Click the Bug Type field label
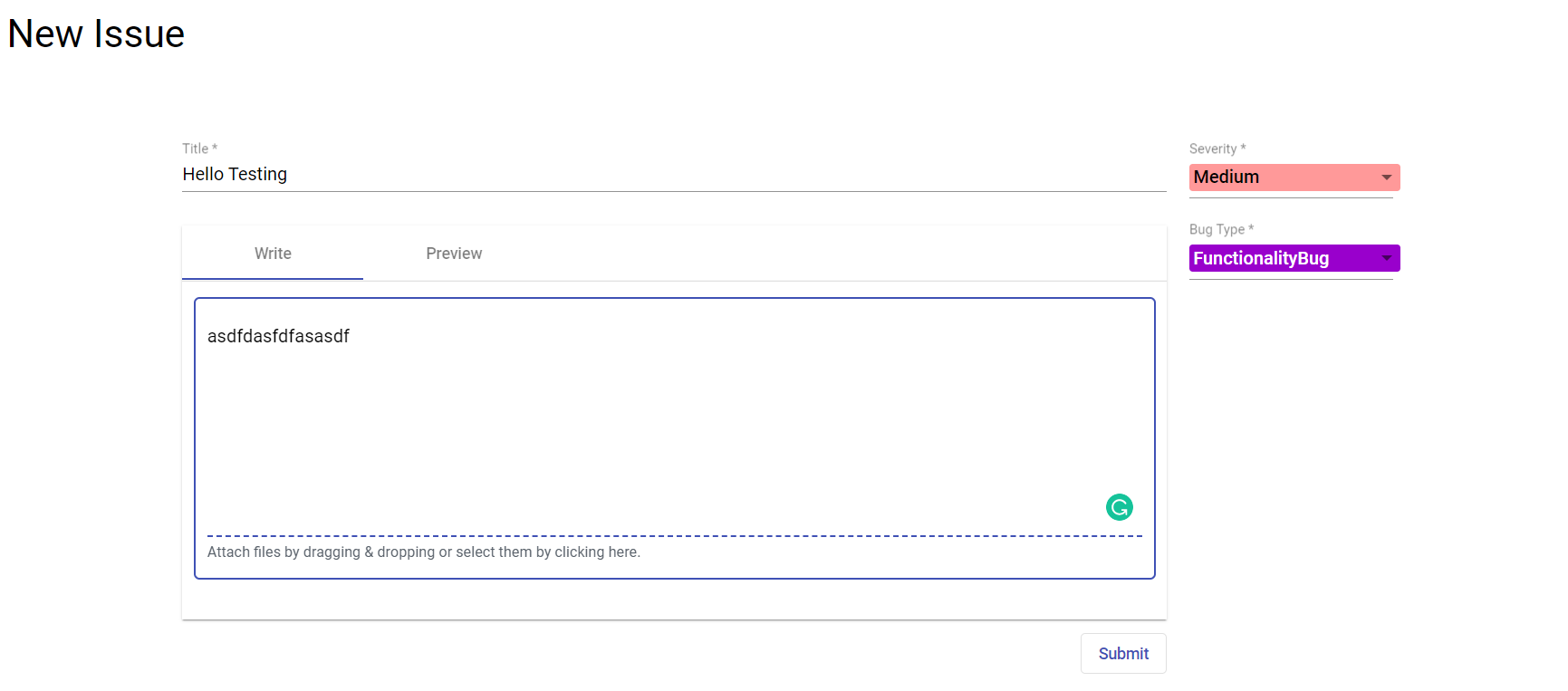 (x=1221, y=229)
